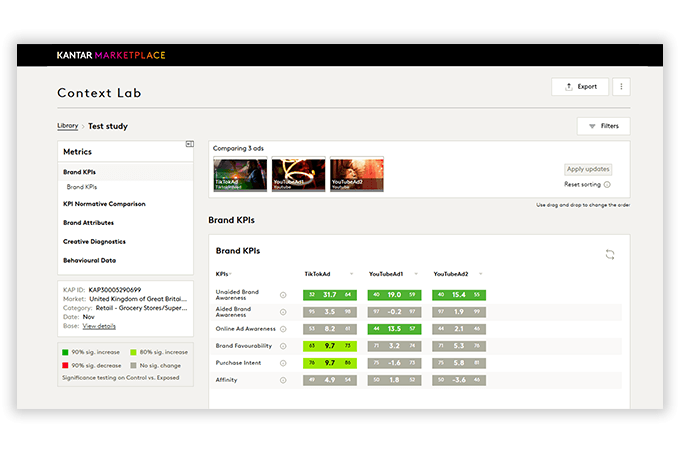Click info icon next to Reset sorting
Image resolution: width=680 pixels, height=453 pixels.
pyautogui.click(x=607, y=185)
